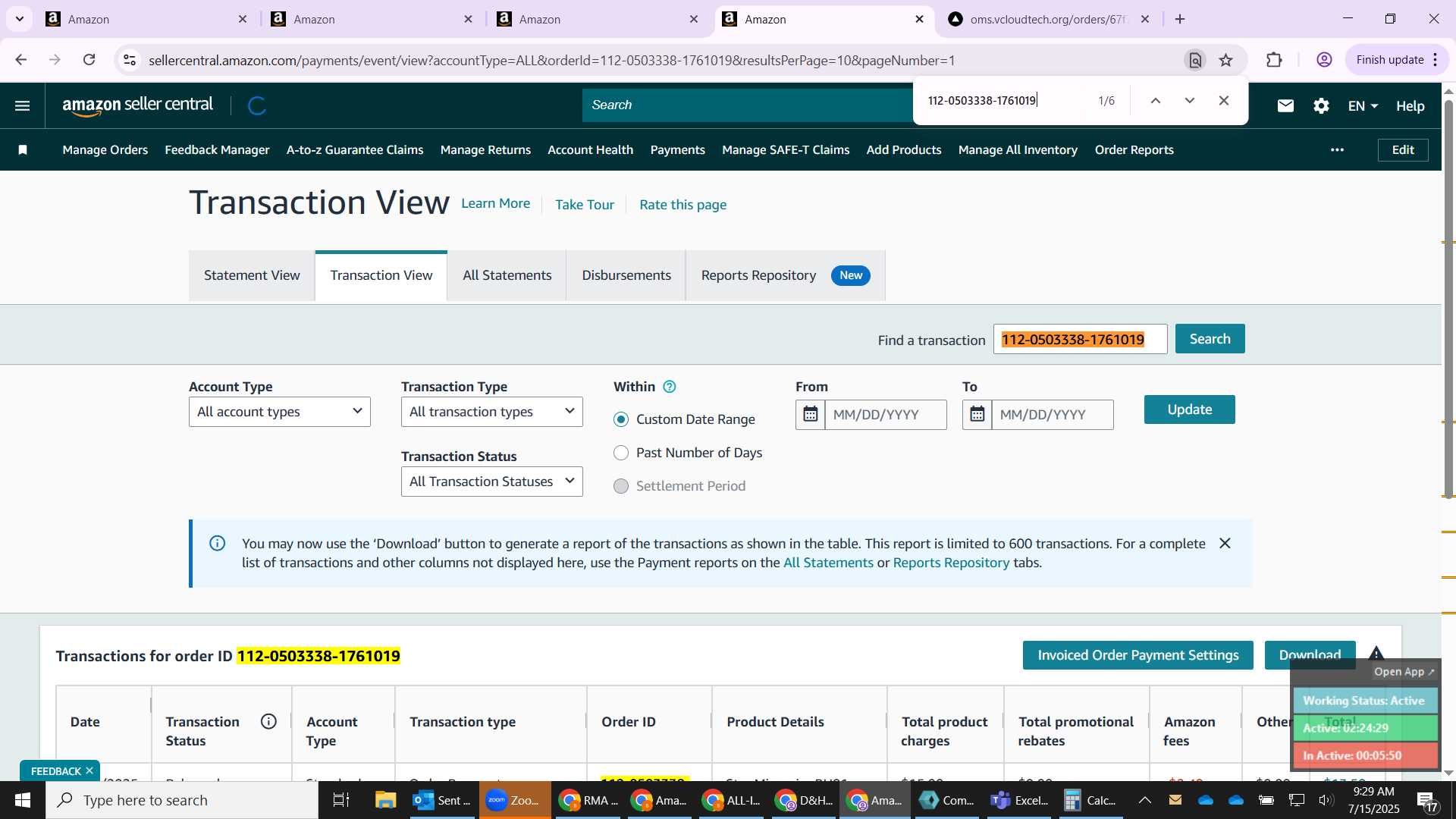Click the From date MM/DD/YYYY field
Image resolution: width=1456 pixels, height=819 pixels.
(x=886, y=415)
